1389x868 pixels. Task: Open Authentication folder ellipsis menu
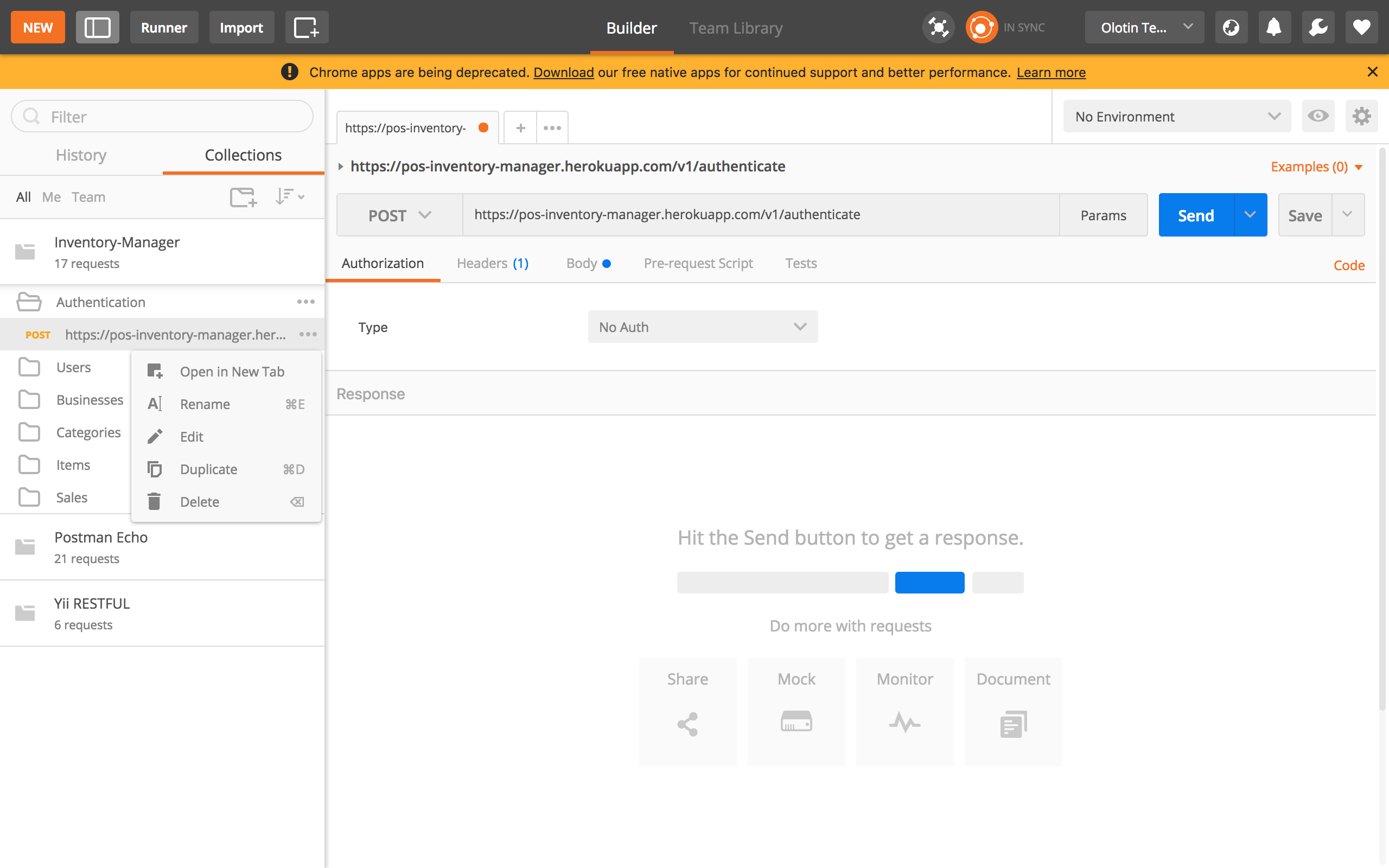[306, 302]
